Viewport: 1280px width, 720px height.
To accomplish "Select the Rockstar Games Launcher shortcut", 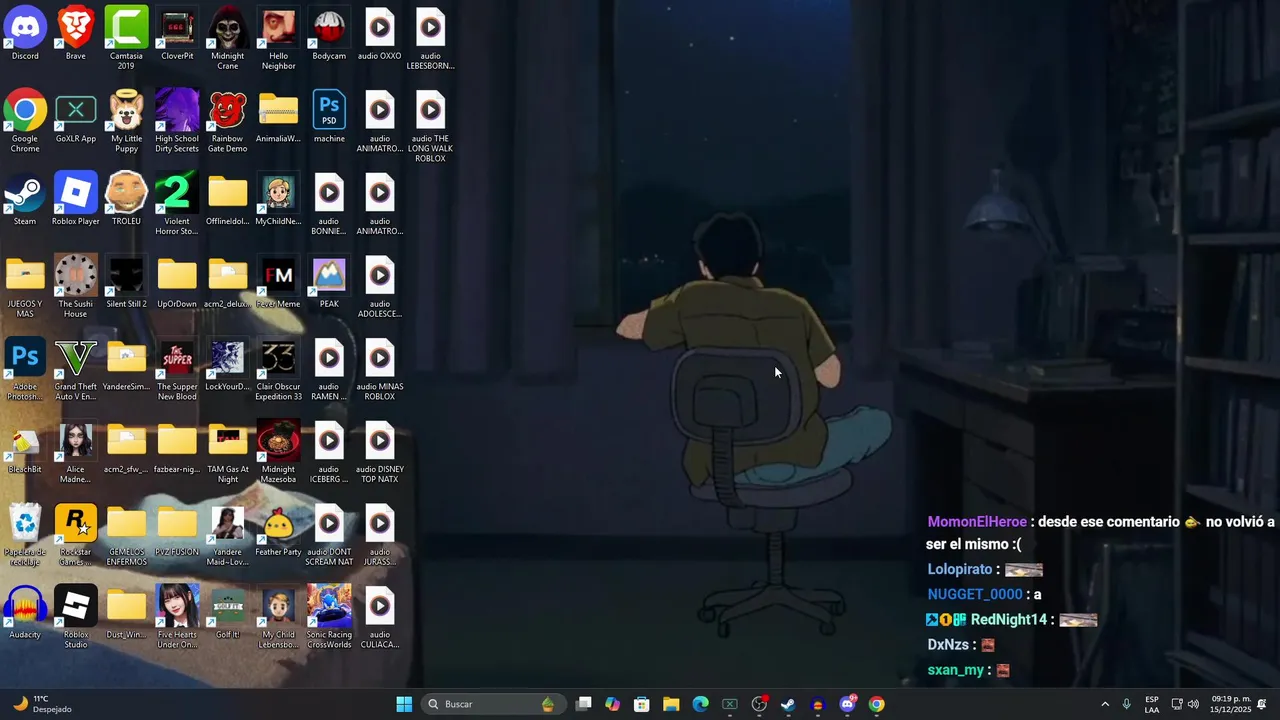I will (76, 536).
